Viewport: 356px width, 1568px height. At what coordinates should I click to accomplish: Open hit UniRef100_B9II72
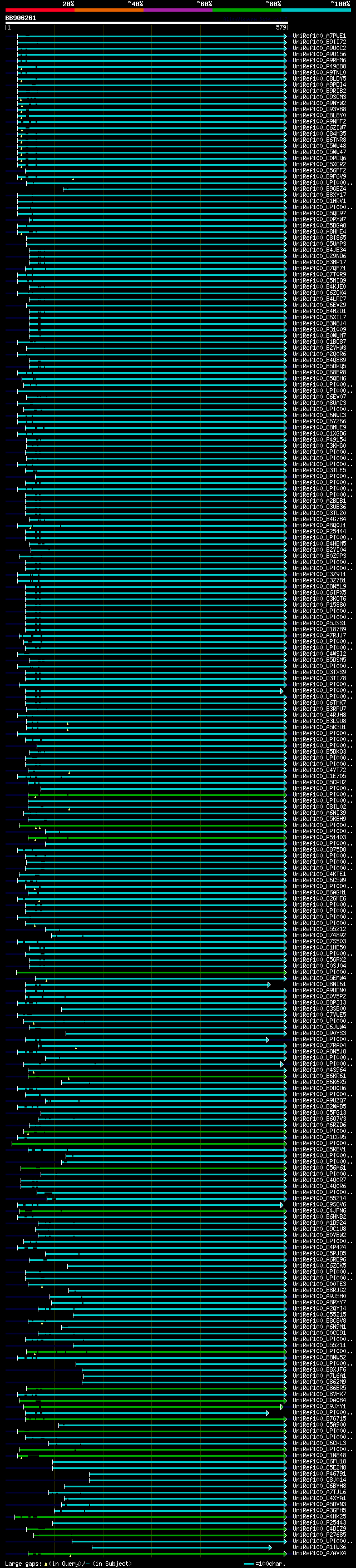[x=319, y=42]
